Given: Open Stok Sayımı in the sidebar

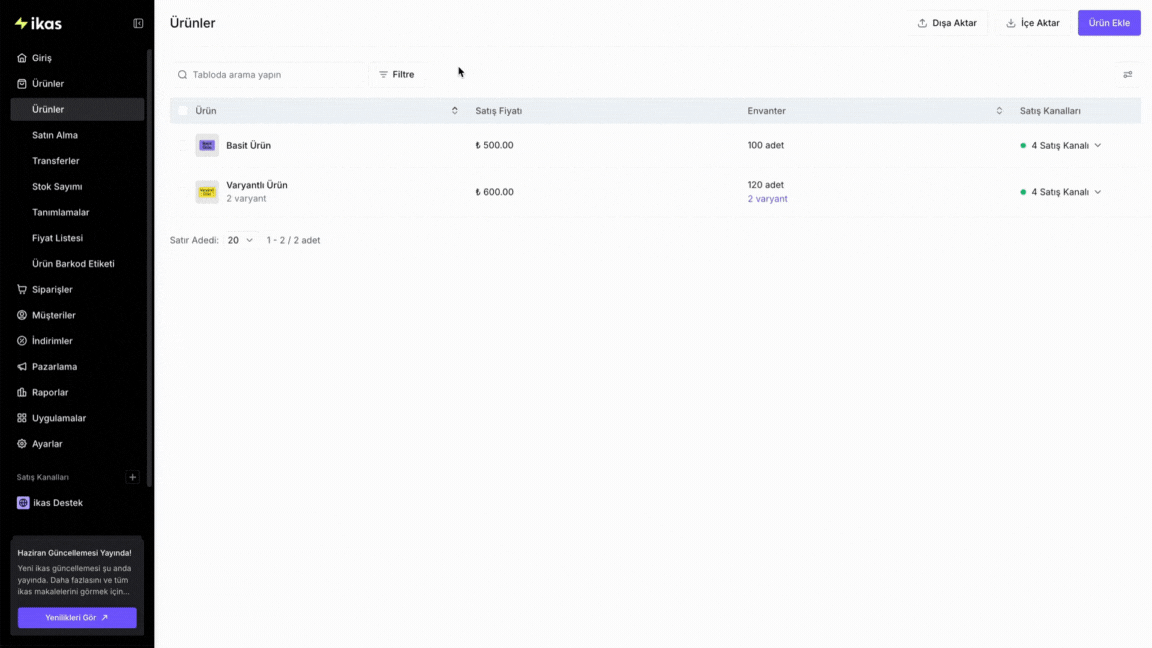Looking at the screenshot, I should pos(57,187).
